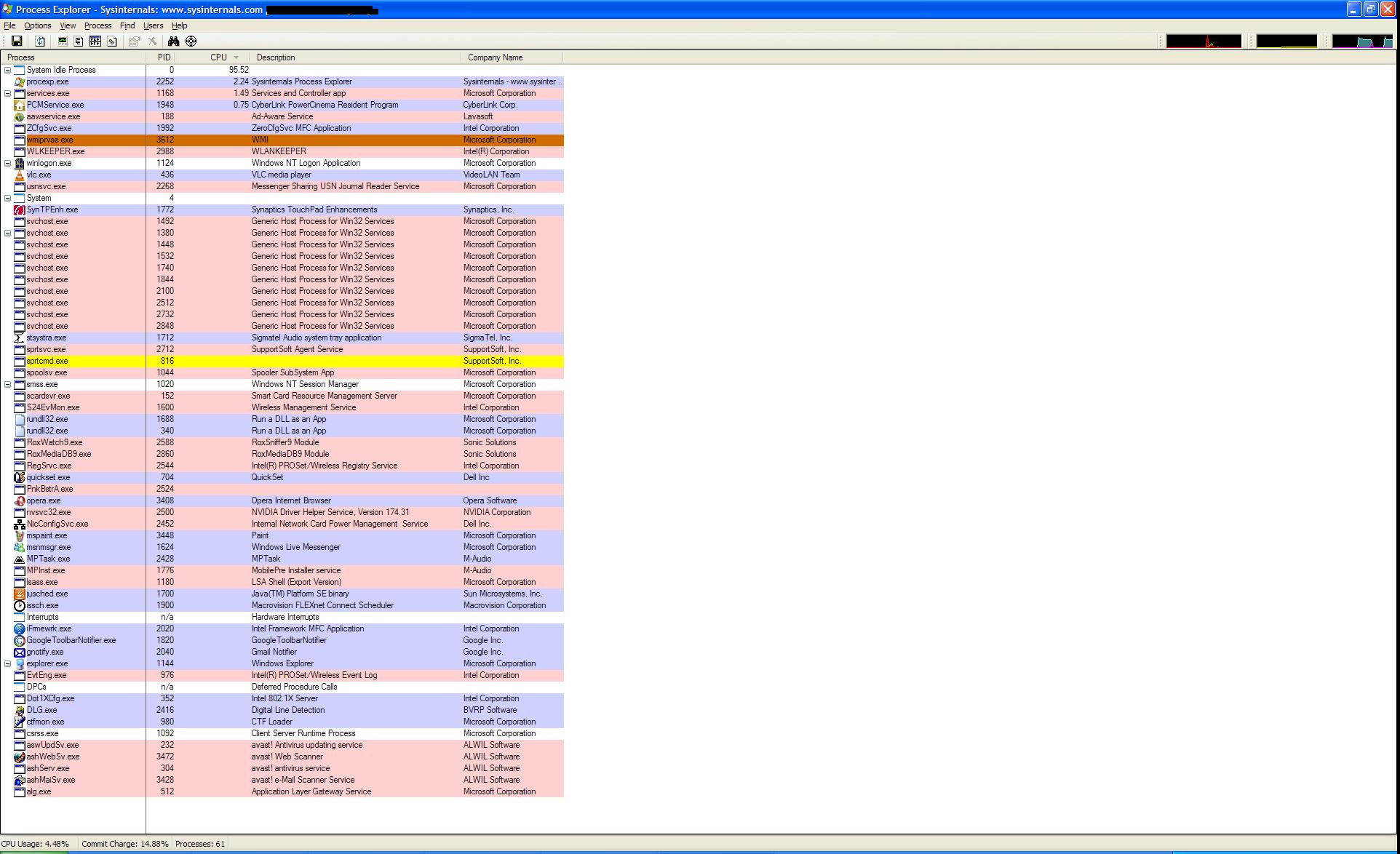This screenshot has height=854, width=1400.
Task: Click the sigma icon beside stsystra.exe
Action: tap(20, 338)
